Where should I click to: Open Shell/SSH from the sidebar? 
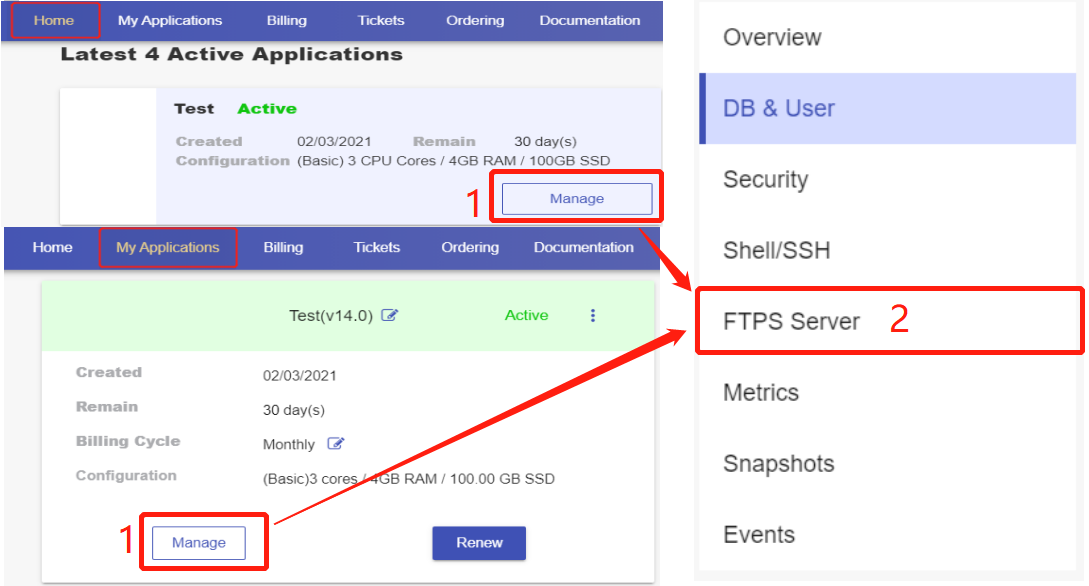[x=776, y=250]
